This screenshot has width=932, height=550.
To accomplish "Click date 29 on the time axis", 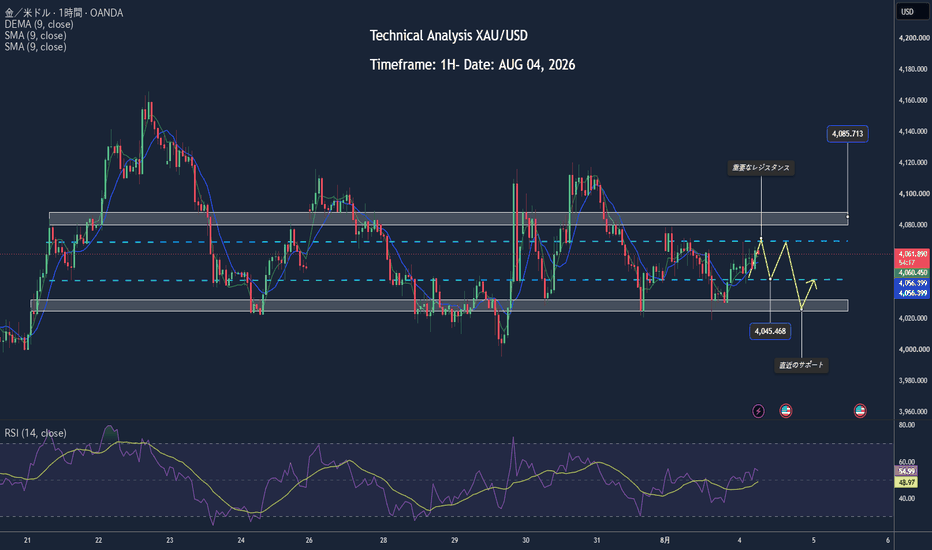I will point(454,540).
